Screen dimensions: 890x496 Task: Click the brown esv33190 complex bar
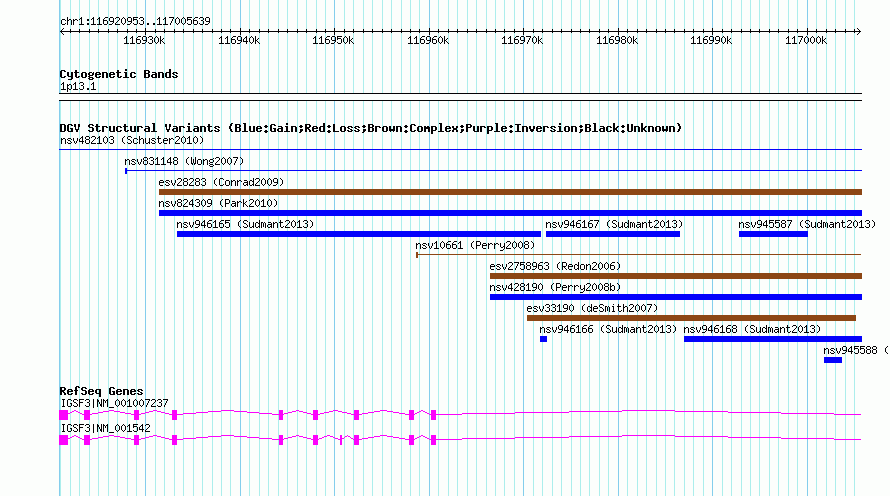[x=691, y=318]
